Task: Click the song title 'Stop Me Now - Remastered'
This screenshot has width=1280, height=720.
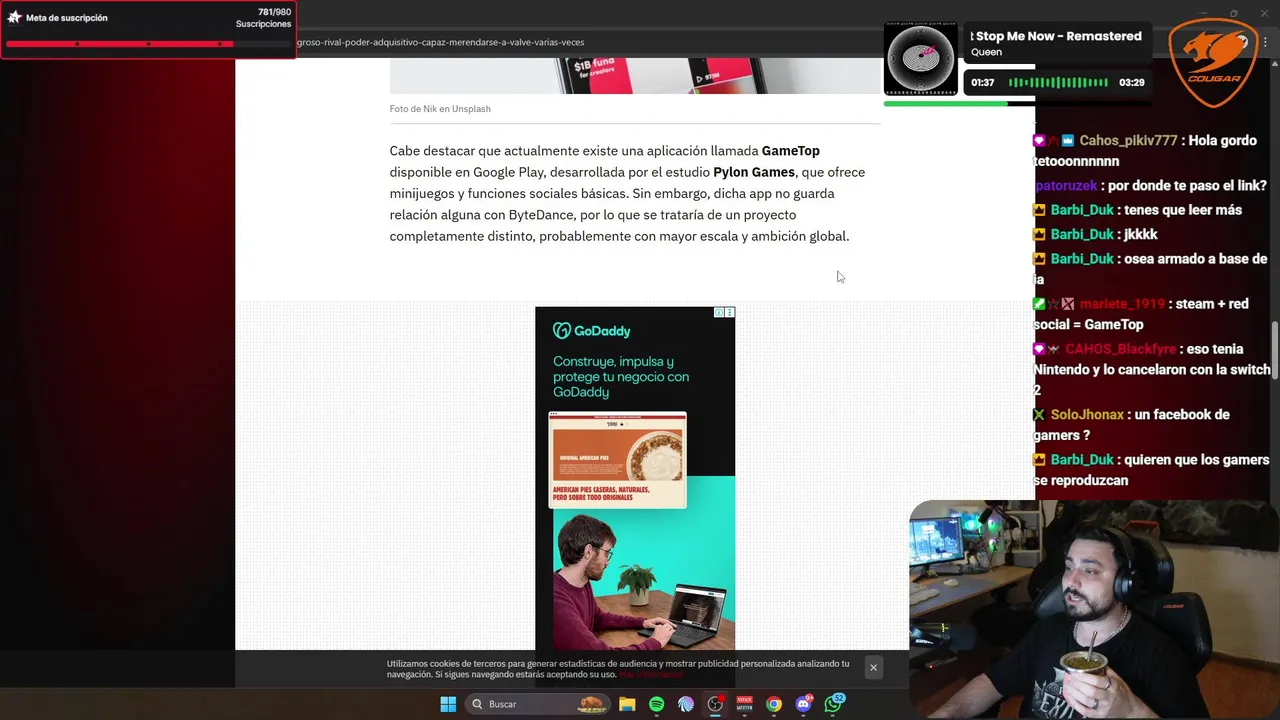Action: pos(1056,36)
